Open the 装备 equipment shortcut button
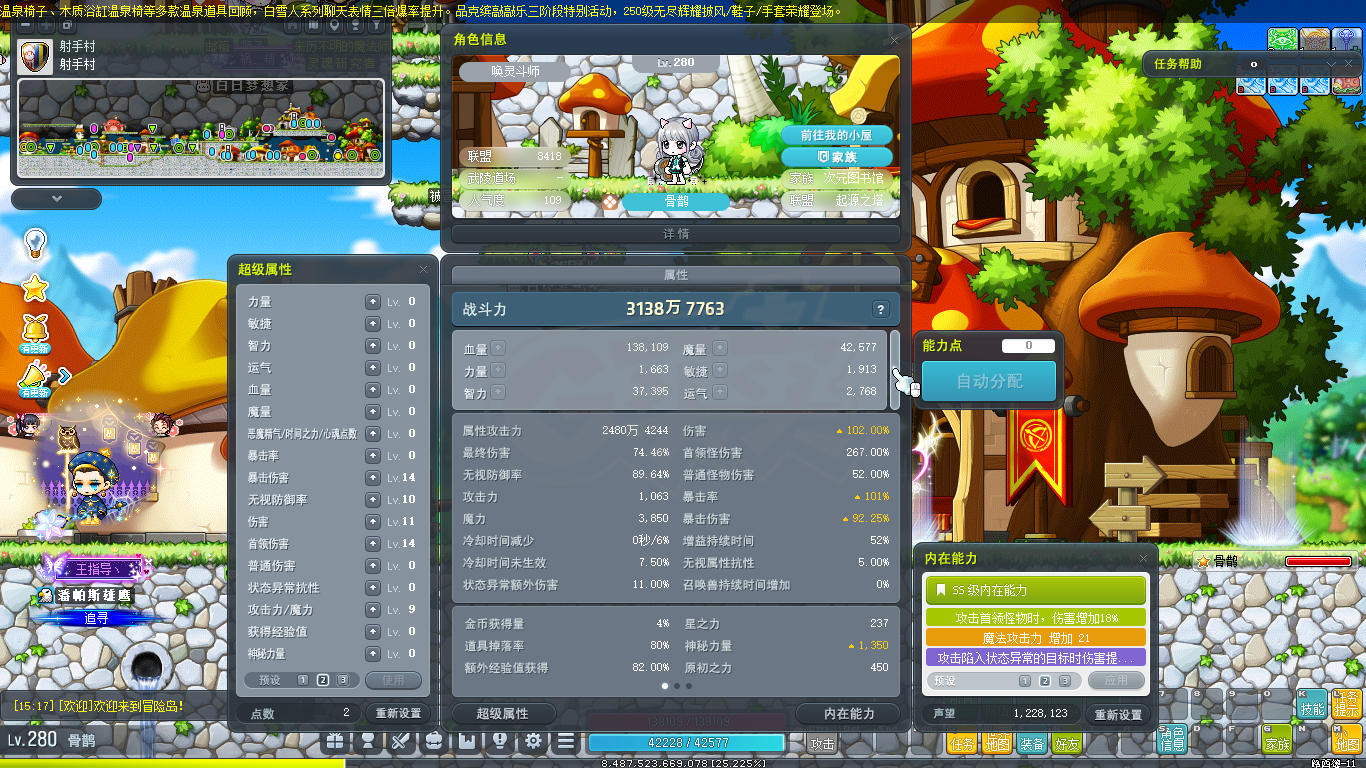 click(1032, 743)
